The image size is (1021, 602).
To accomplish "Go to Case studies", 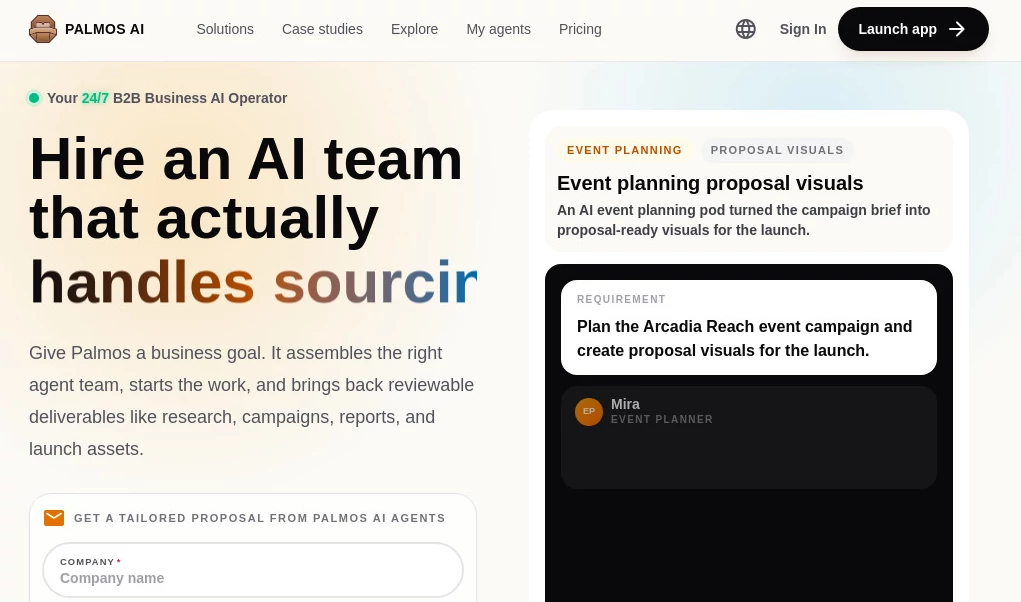I will point(322,29).
